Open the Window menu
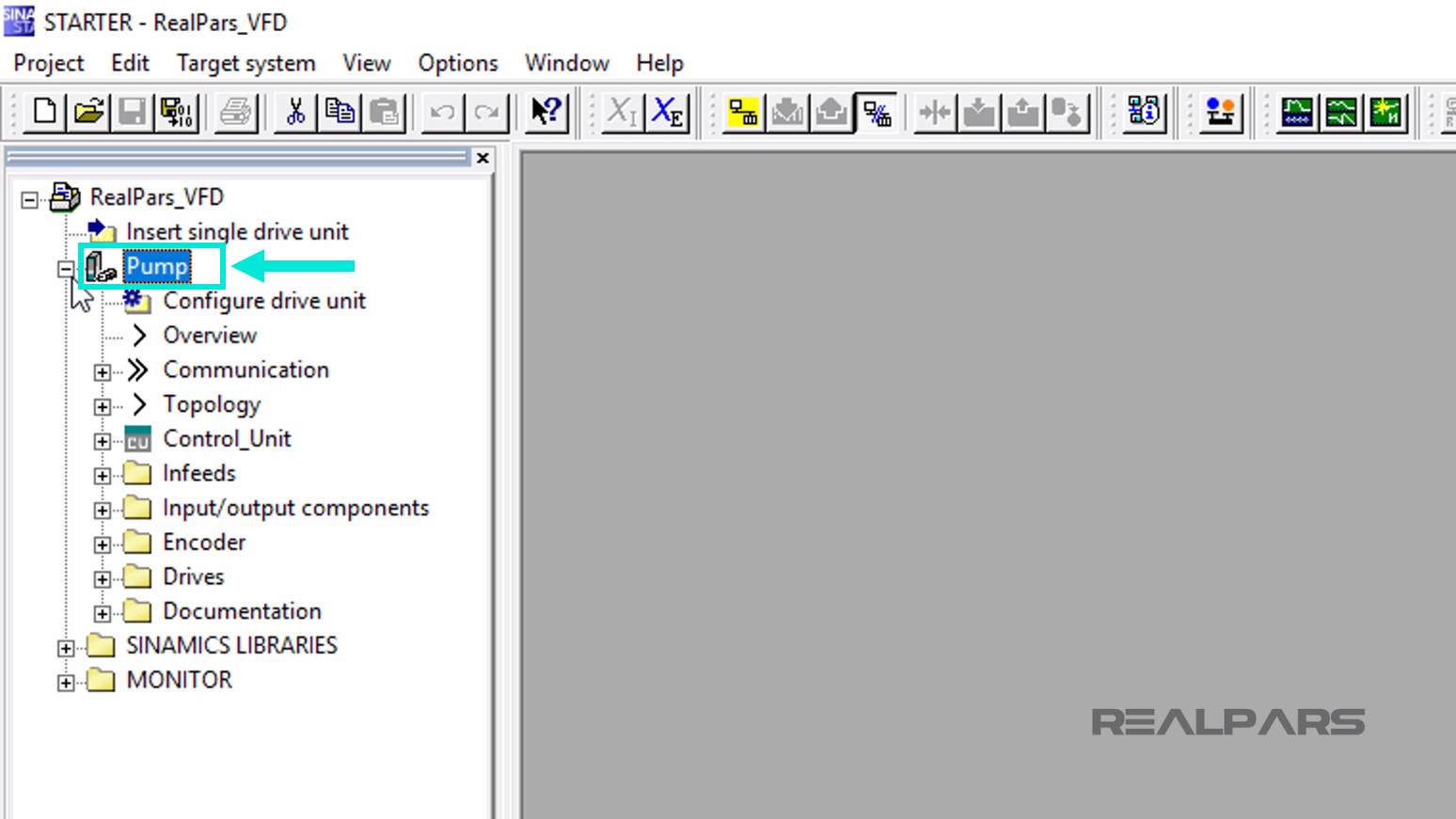Screen dimensions: 1456x819 click(x=567, y=63)
